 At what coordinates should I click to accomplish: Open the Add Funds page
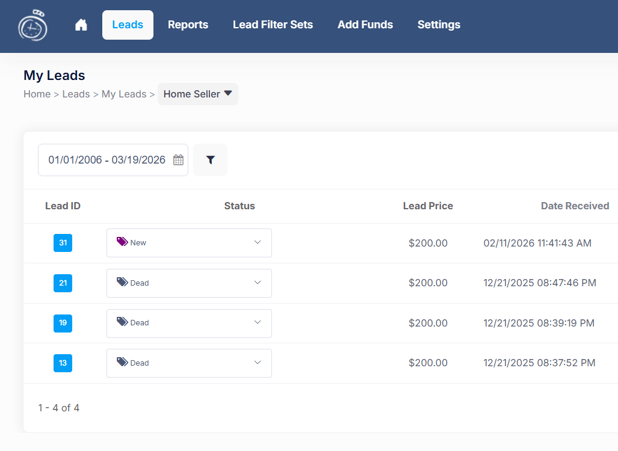pyautogui.click(x=365, y=25)
